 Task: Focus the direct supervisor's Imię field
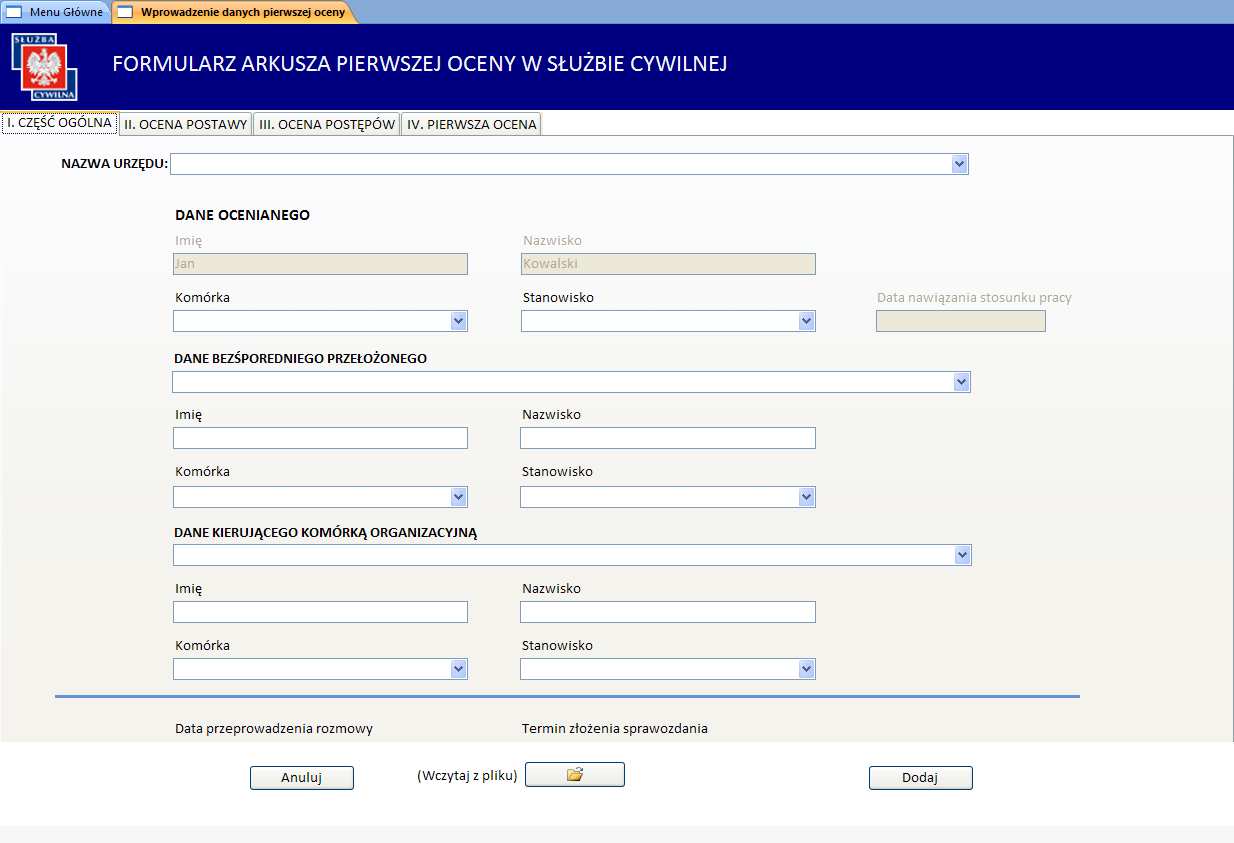(320, 438)
